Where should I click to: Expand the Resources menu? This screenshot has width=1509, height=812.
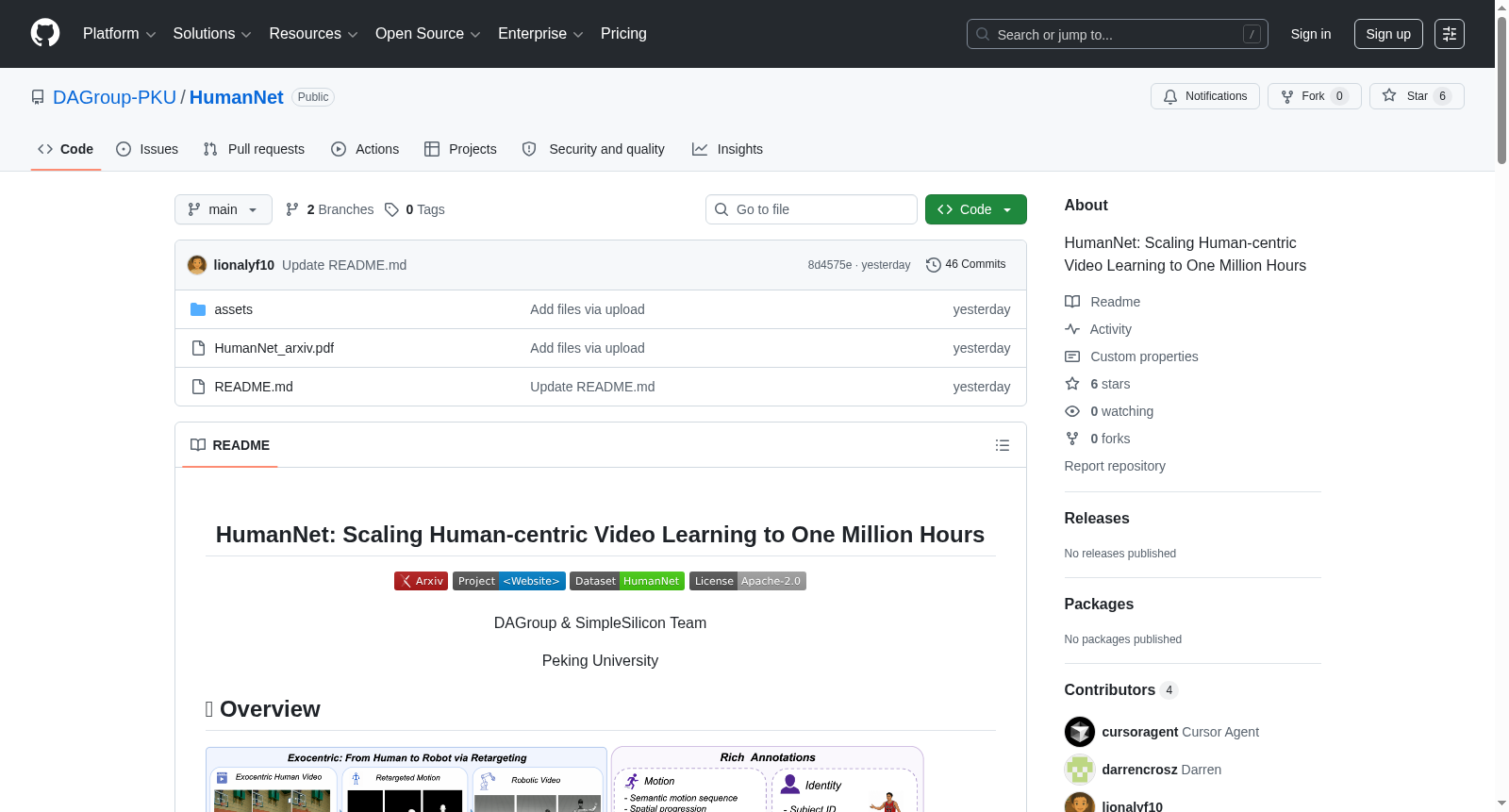(x=314, y=34)
